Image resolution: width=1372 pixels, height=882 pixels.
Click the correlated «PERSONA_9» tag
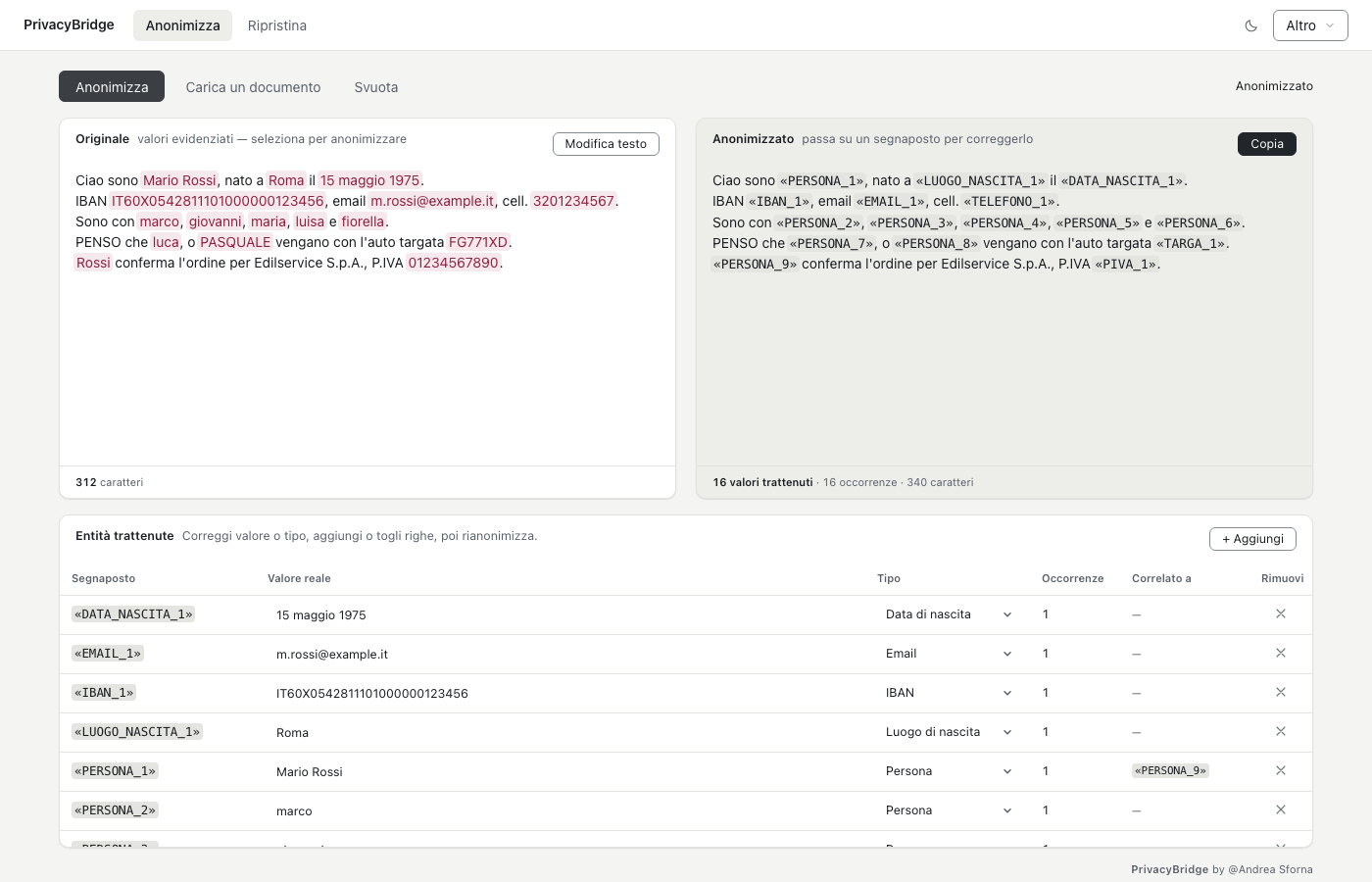1170,771
